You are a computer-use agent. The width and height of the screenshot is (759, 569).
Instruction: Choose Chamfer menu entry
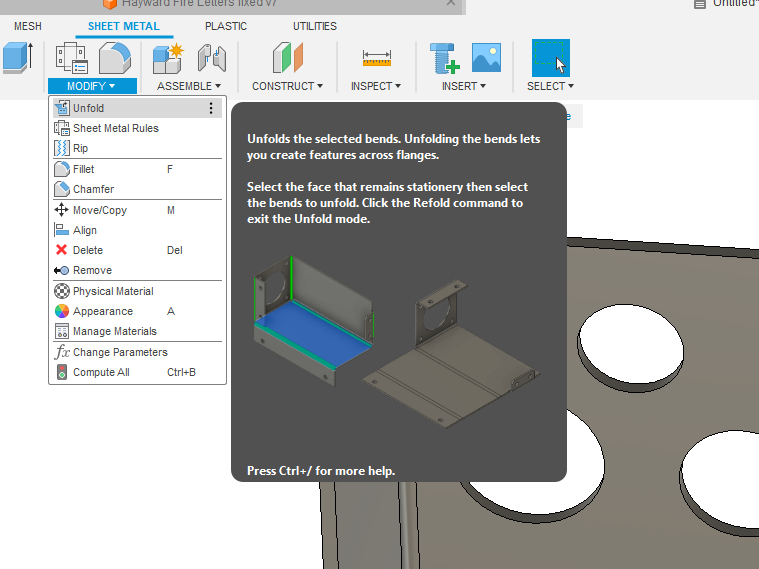(x=137, y=189)
